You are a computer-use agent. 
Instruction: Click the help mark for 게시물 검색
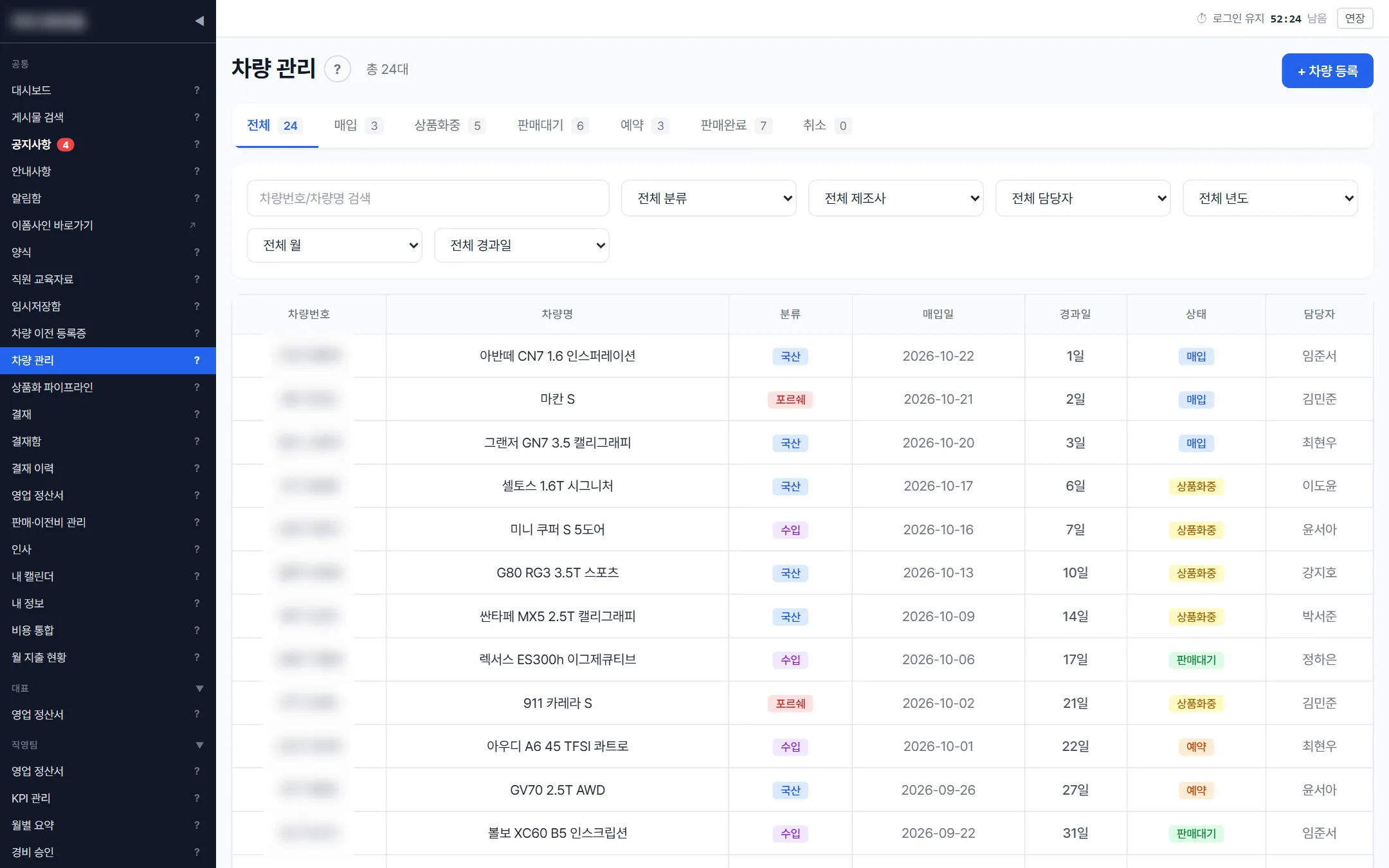(197, 117)
